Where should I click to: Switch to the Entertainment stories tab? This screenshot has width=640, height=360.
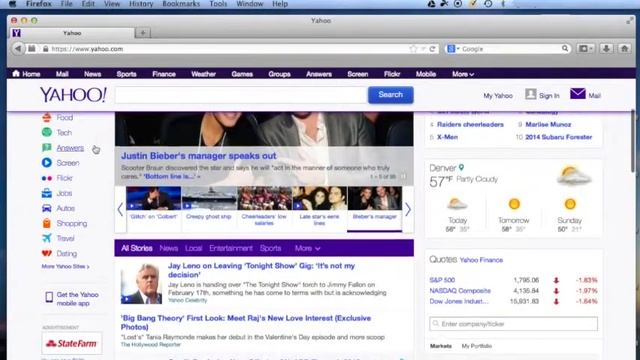(231, 248)
